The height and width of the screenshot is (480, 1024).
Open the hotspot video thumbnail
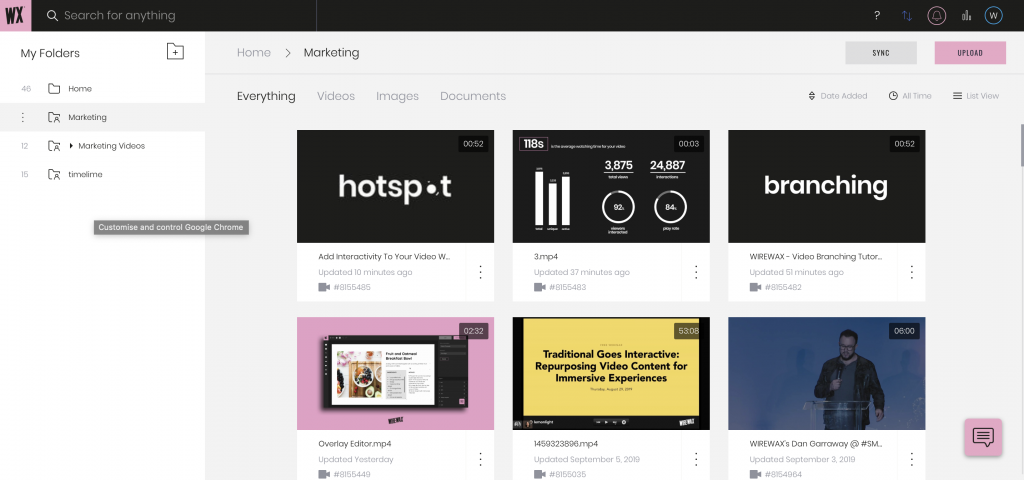[x=395, y=186]
